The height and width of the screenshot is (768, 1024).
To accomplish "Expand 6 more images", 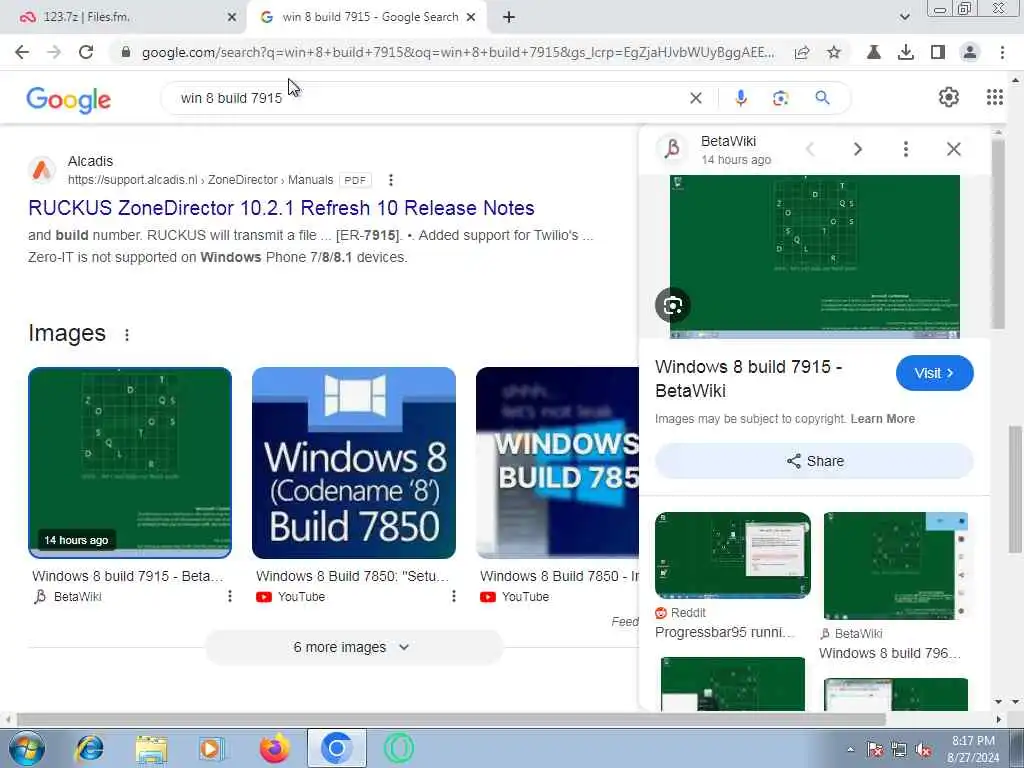I will 353,647.
